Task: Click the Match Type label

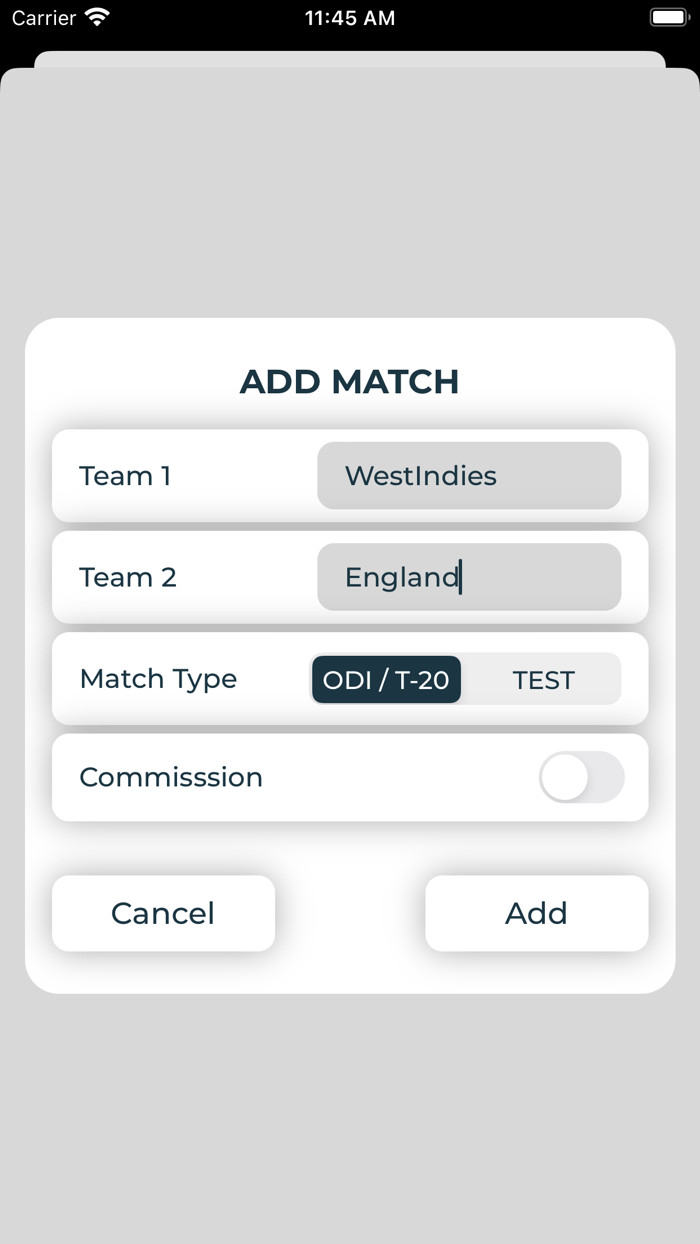Action: click(x=158, y=679)
